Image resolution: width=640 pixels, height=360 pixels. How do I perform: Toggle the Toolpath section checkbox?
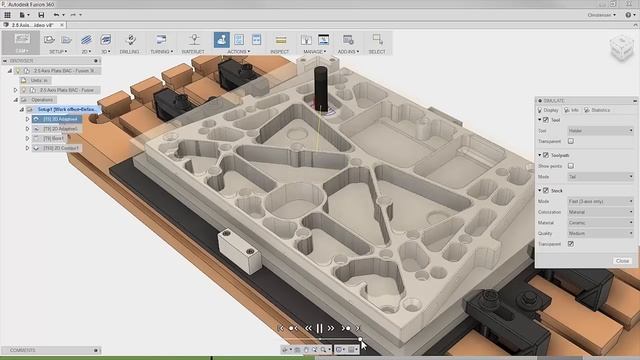[x=546, y=156]
